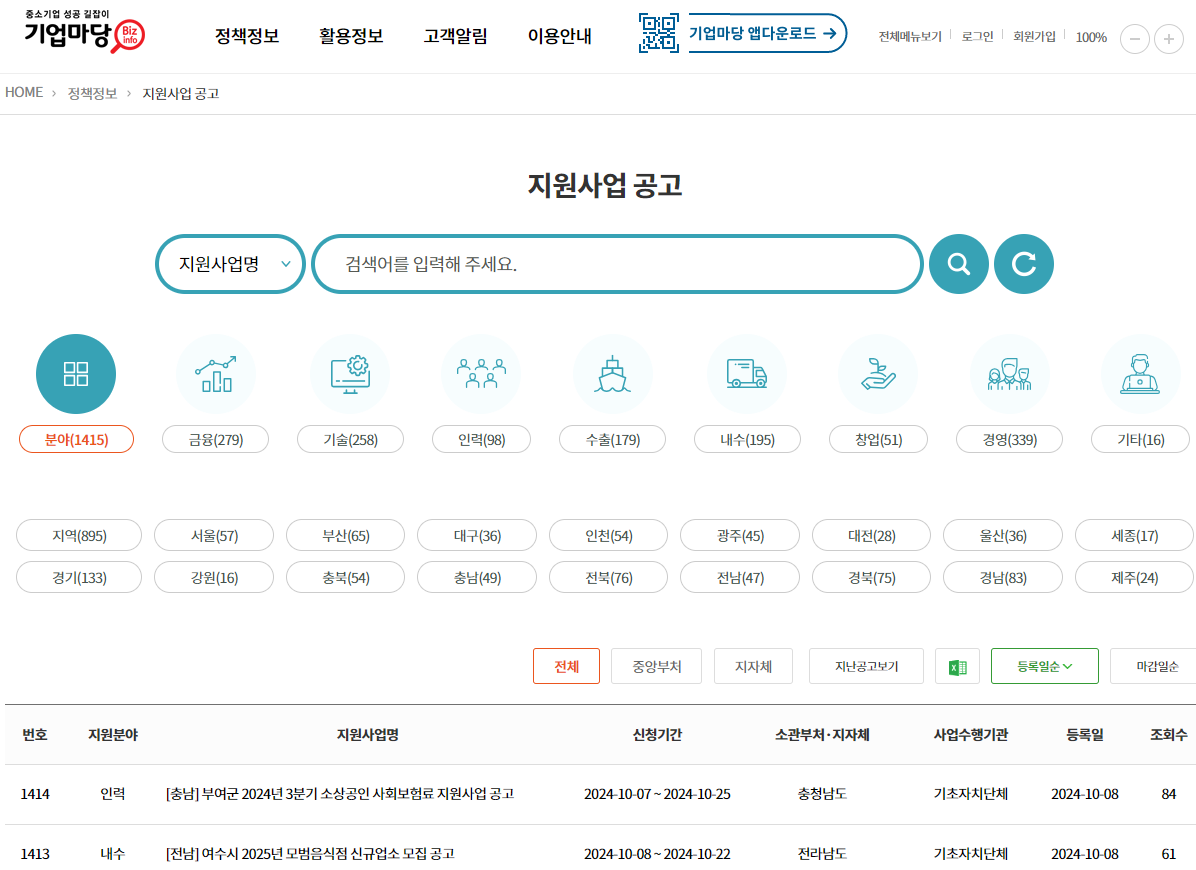Click the 기업마당 Bizinfo logo
Viewport: 1196px width, 870px height.
(x=85, y=32)
